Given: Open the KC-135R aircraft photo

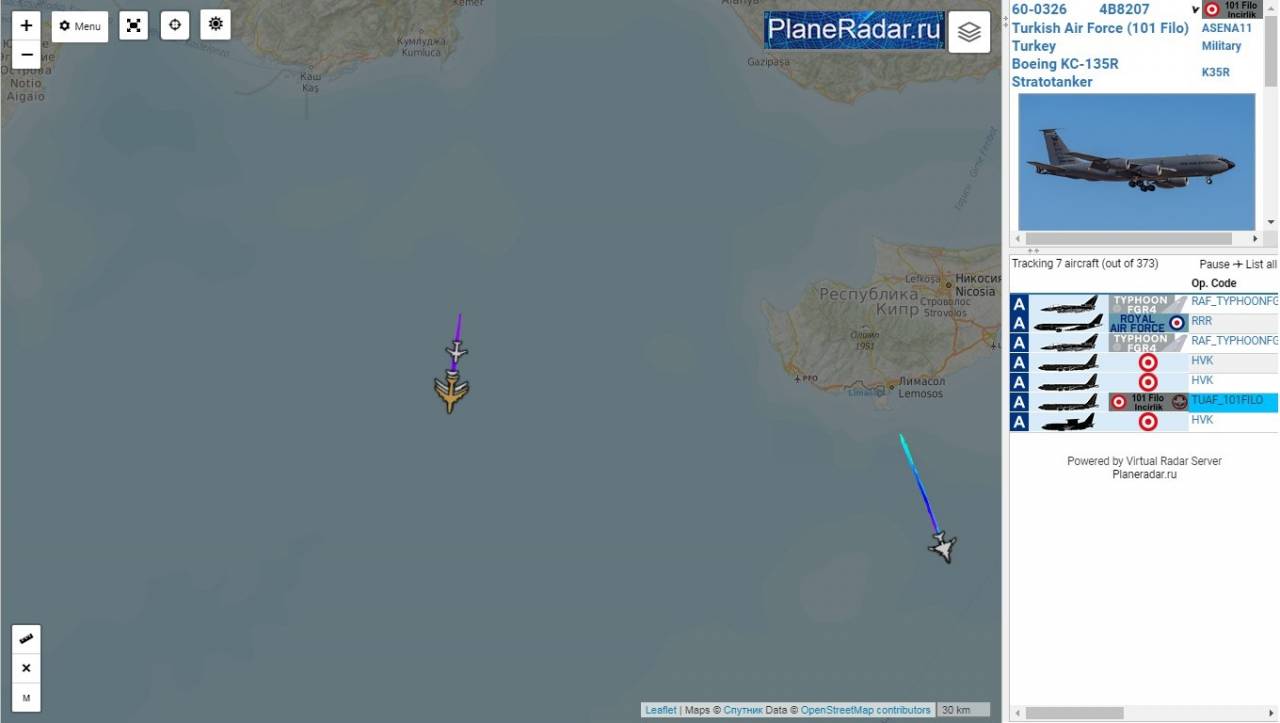Looking at the screenshot, I should click(1136, 162).
